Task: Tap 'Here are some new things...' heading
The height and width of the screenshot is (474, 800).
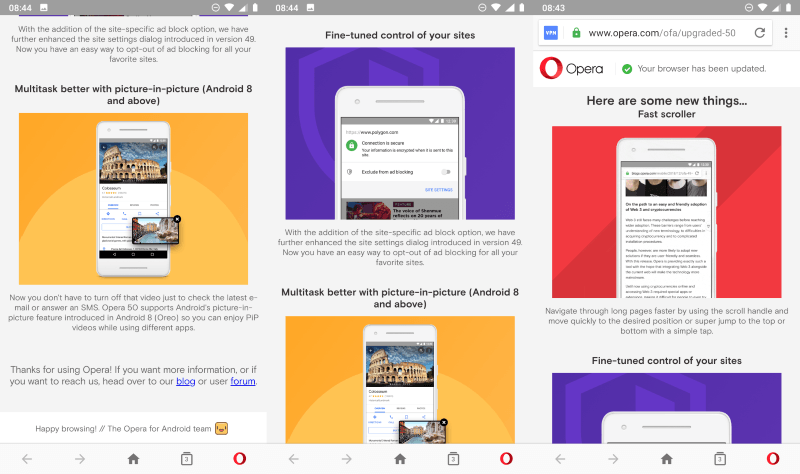Action: click(x=666, y=101)
